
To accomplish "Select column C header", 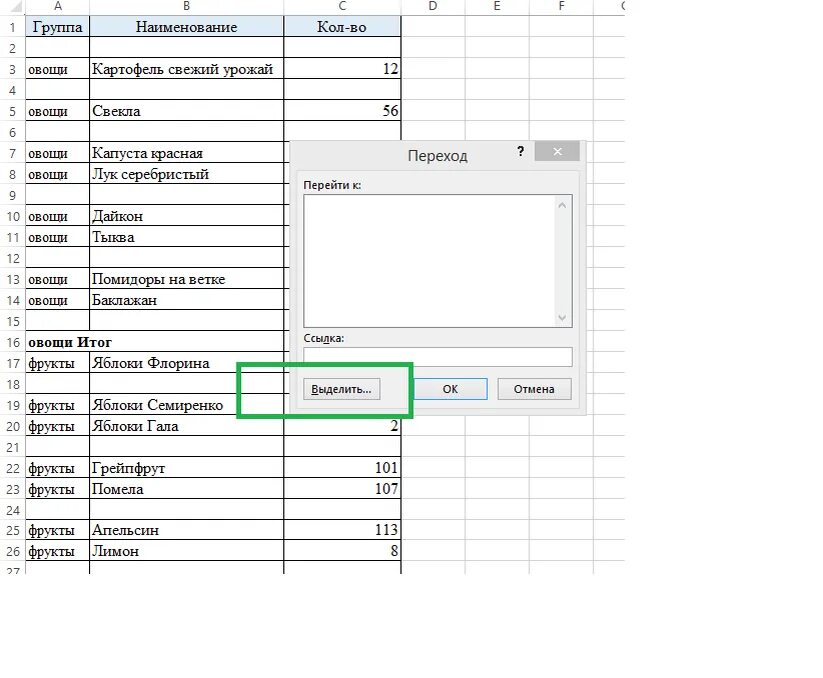I will [342, 6].
